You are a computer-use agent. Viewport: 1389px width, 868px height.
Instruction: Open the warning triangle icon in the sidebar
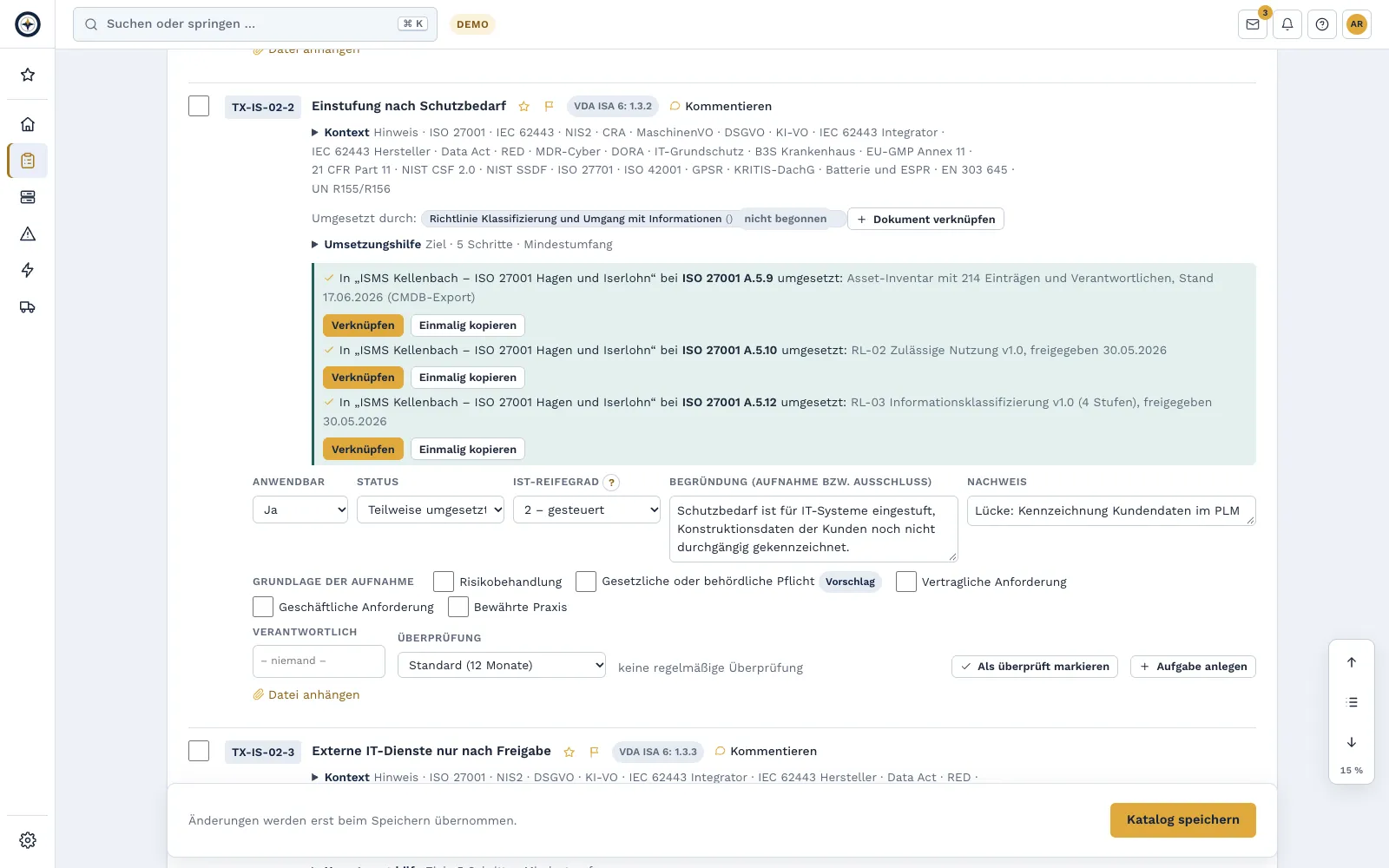point(28,233)
